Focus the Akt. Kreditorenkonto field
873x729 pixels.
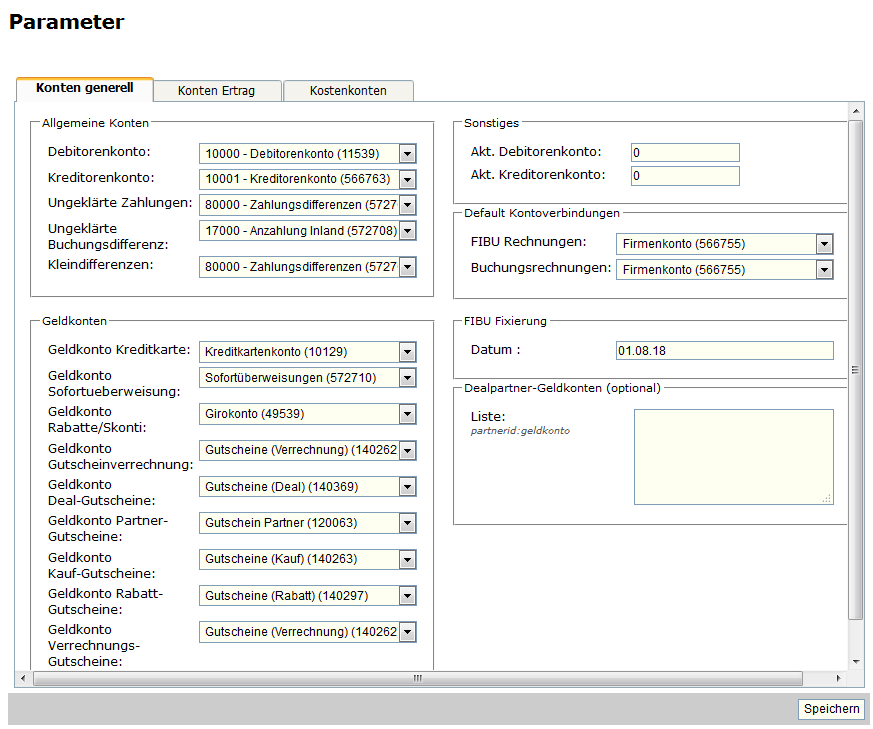coord(685,176)
